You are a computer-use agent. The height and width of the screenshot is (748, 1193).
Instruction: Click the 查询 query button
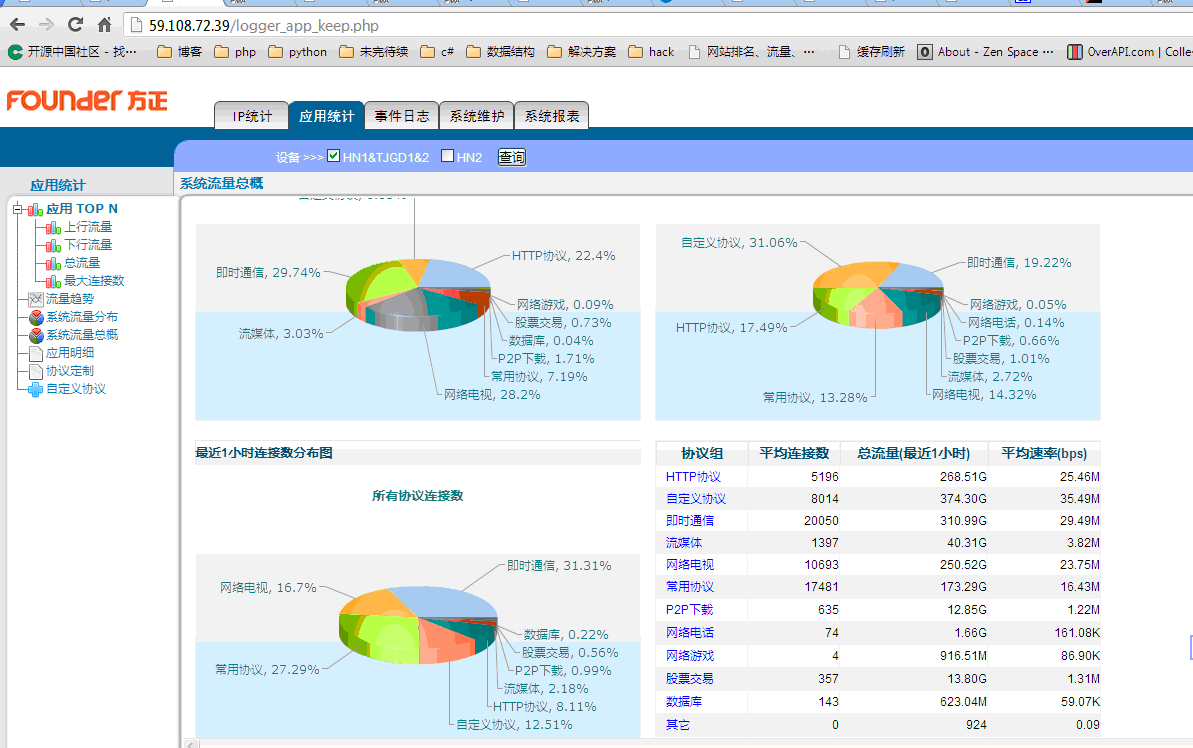tap(511, 157)
